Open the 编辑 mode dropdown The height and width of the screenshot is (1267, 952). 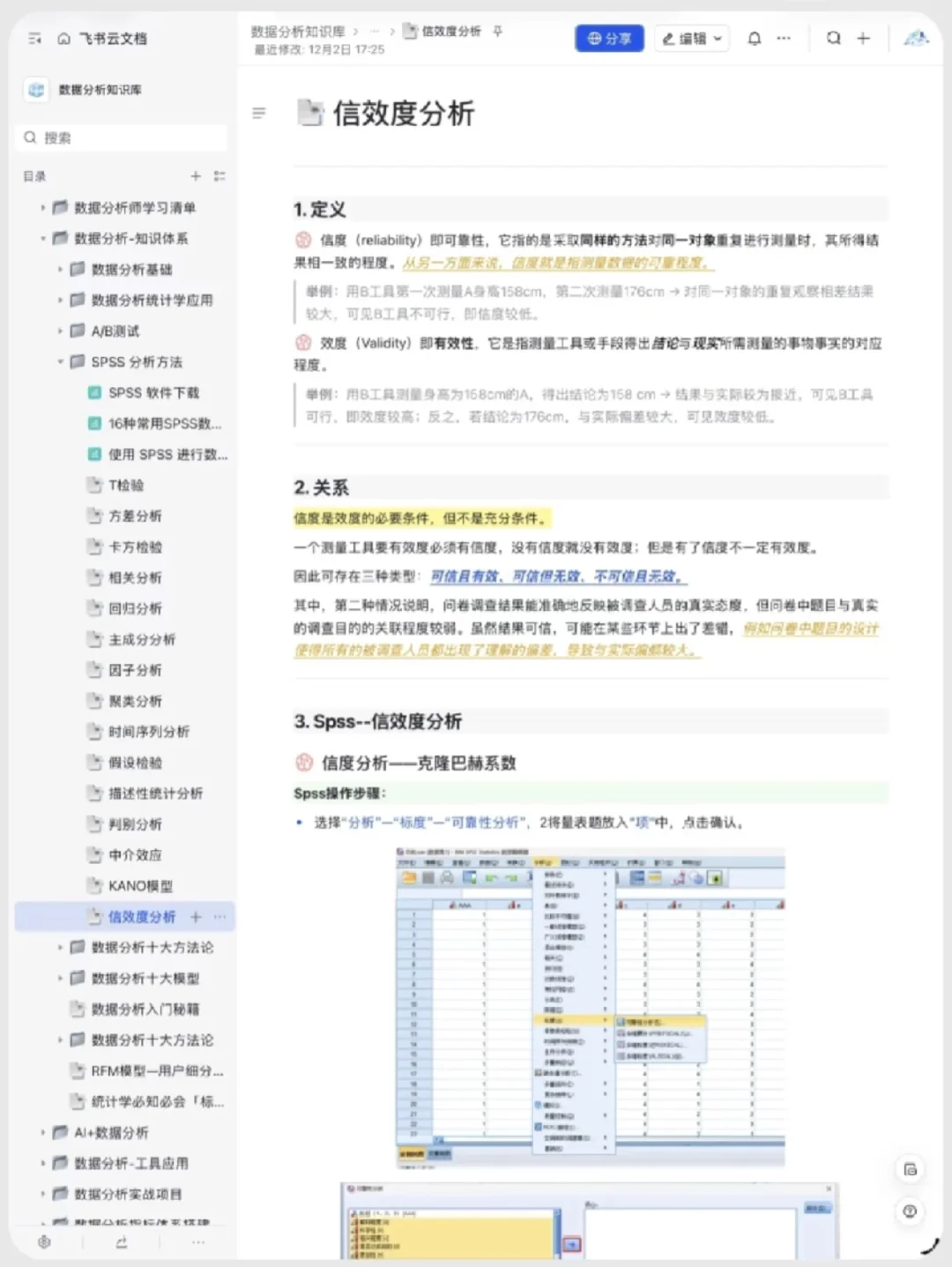click(x=692, y=39)
